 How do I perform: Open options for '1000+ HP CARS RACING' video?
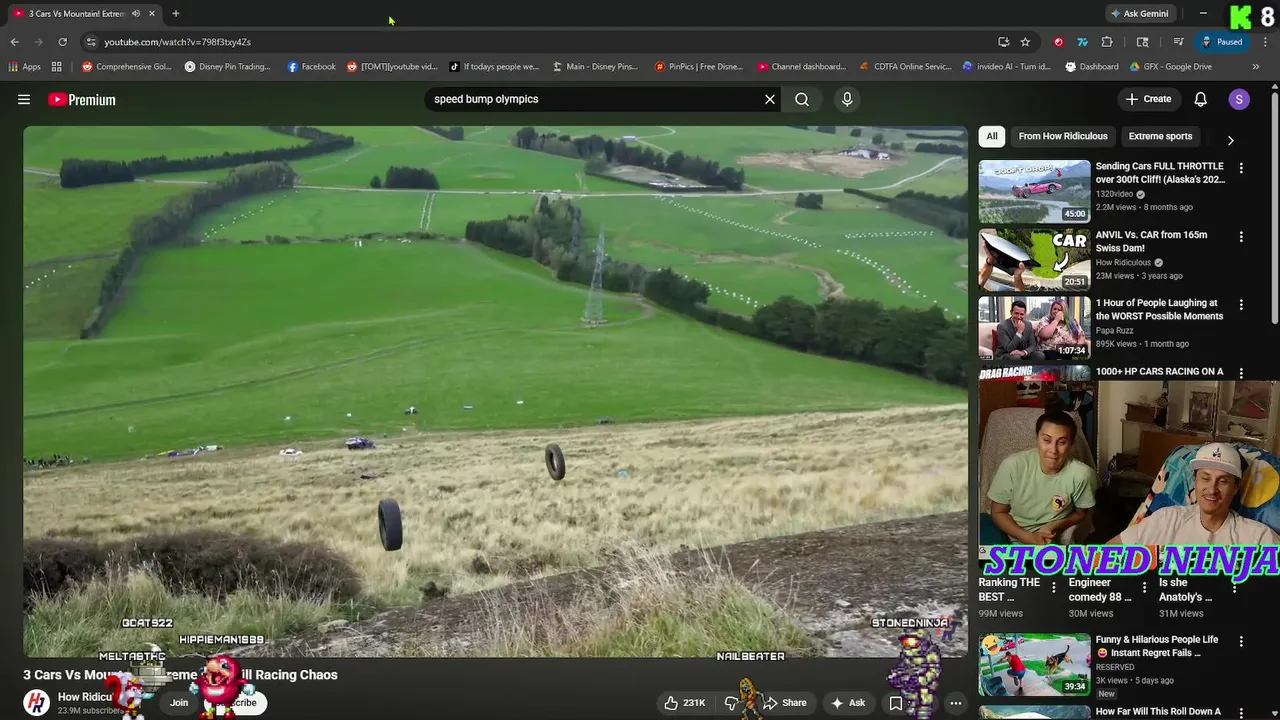click(1241, 373)
